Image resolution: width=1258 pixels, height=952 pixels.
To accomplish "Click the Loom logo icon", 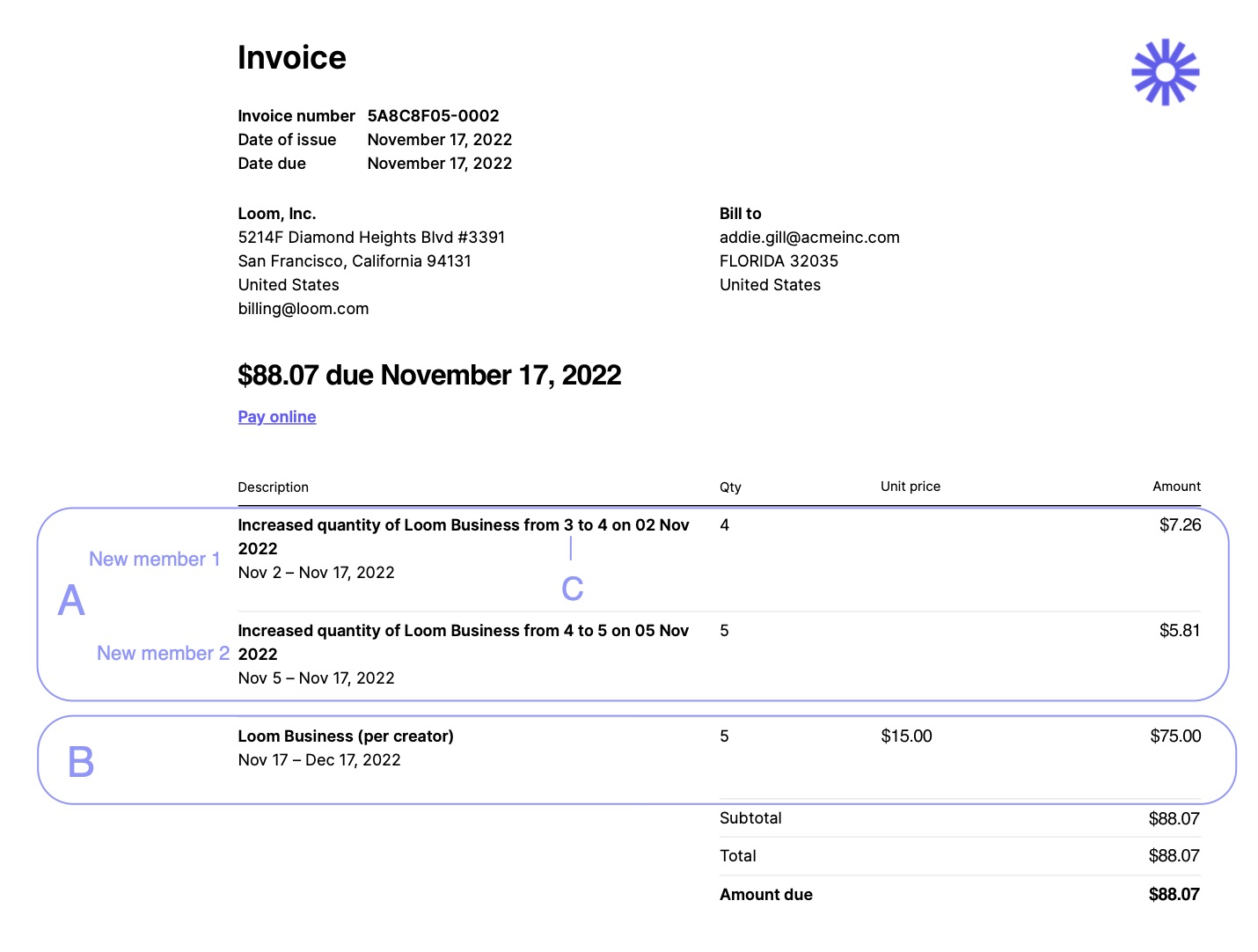I will click(x=1165, y=72).
